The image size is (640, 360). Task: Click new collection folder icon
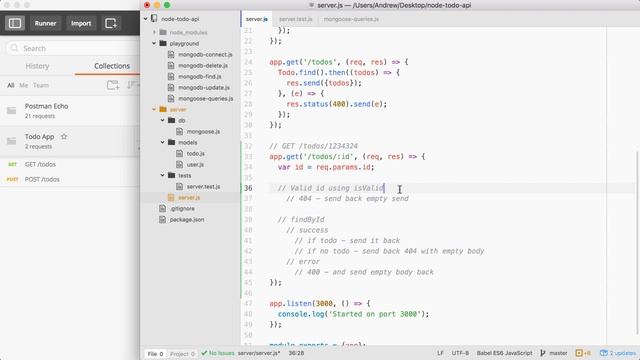(113, 85)
